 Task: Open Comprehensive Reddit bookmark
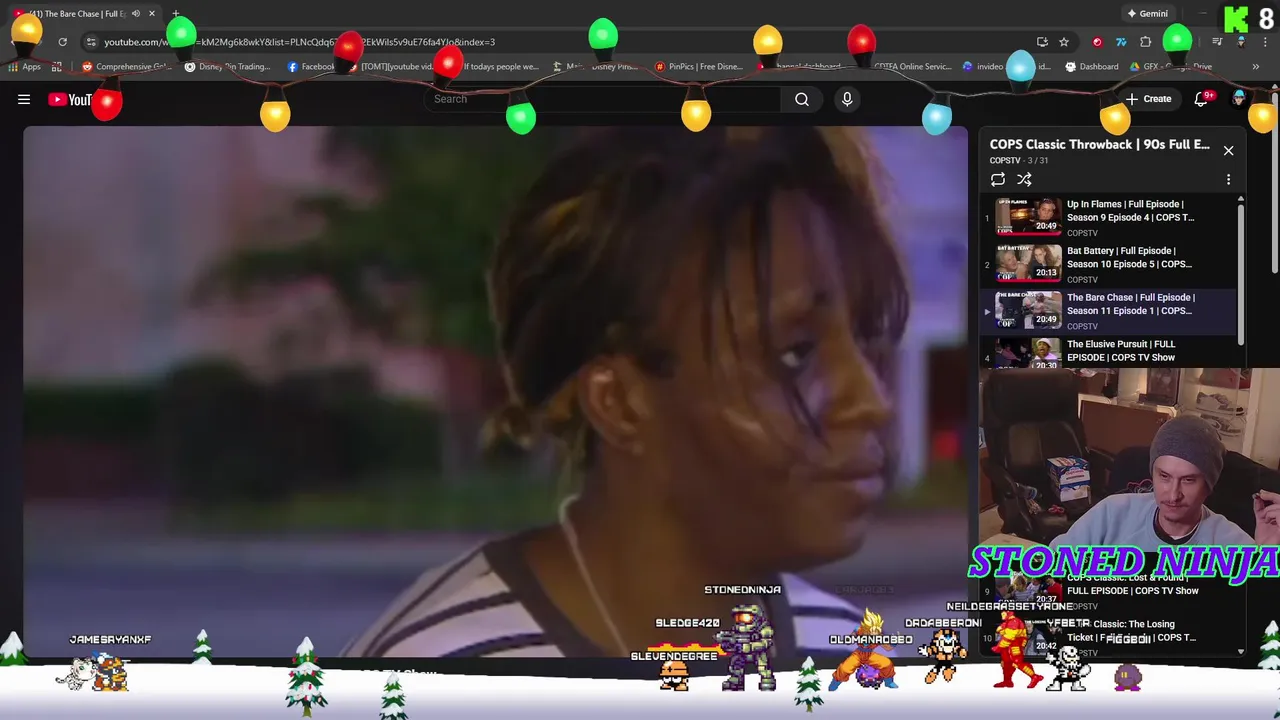click(x=127, y=67)
